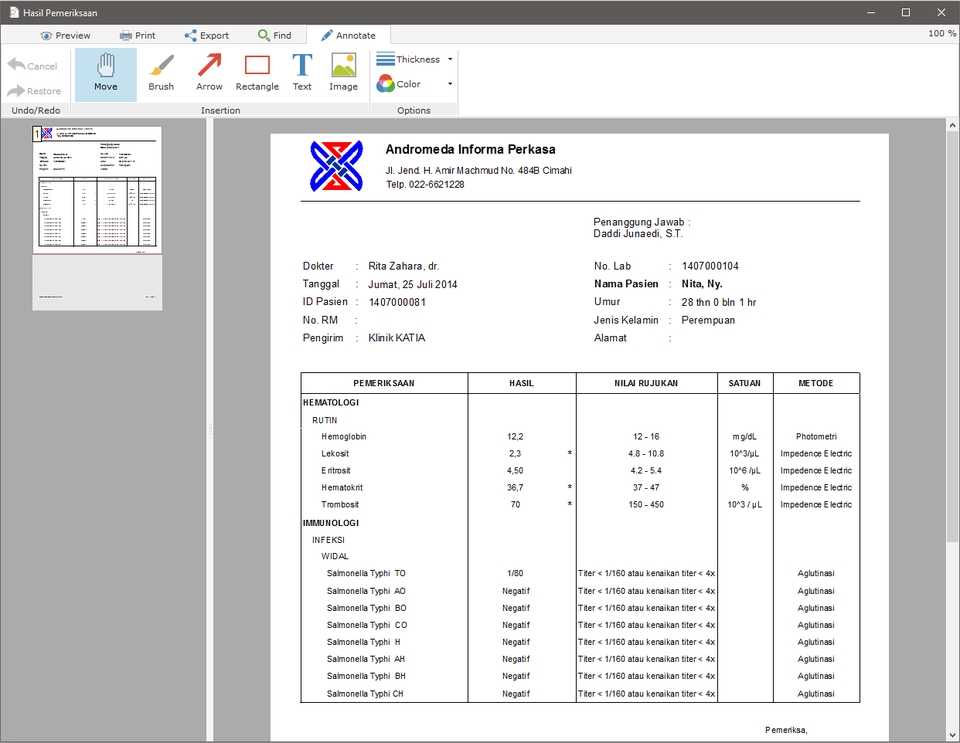Click the Color wheel icon

point(385,84)
